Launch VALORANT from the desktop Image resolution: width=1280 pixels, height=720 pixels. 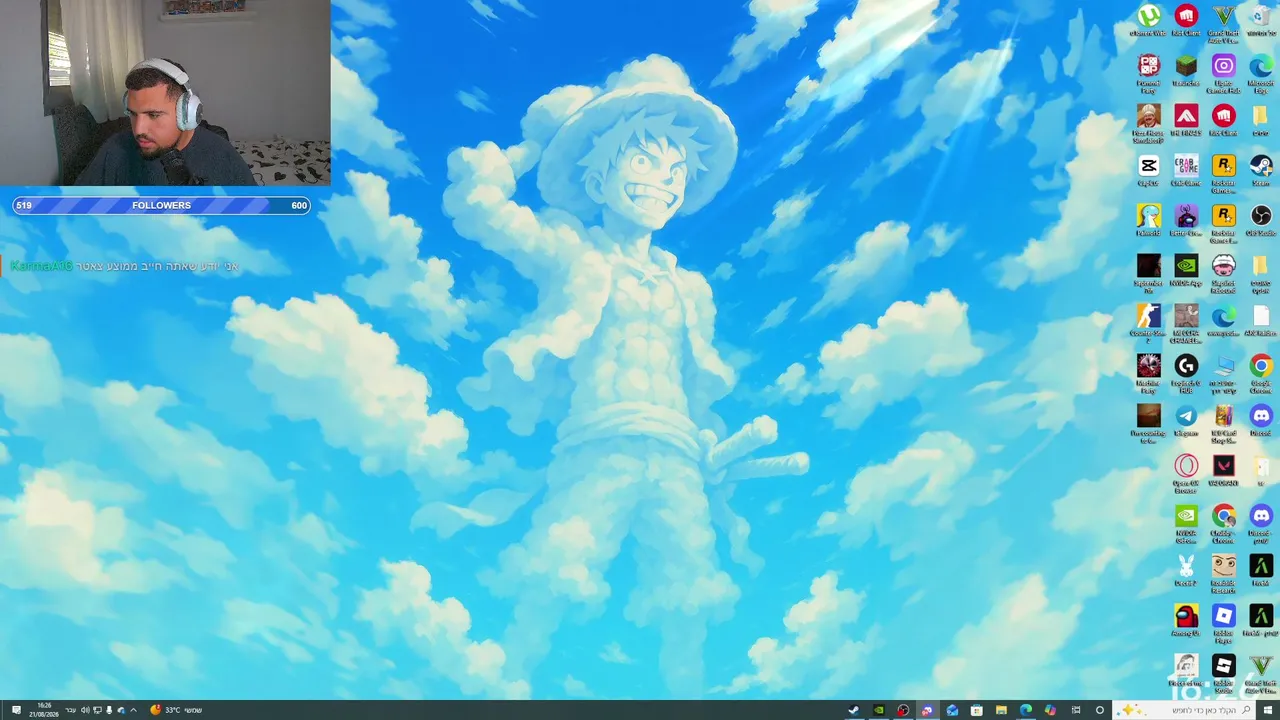1223,470
